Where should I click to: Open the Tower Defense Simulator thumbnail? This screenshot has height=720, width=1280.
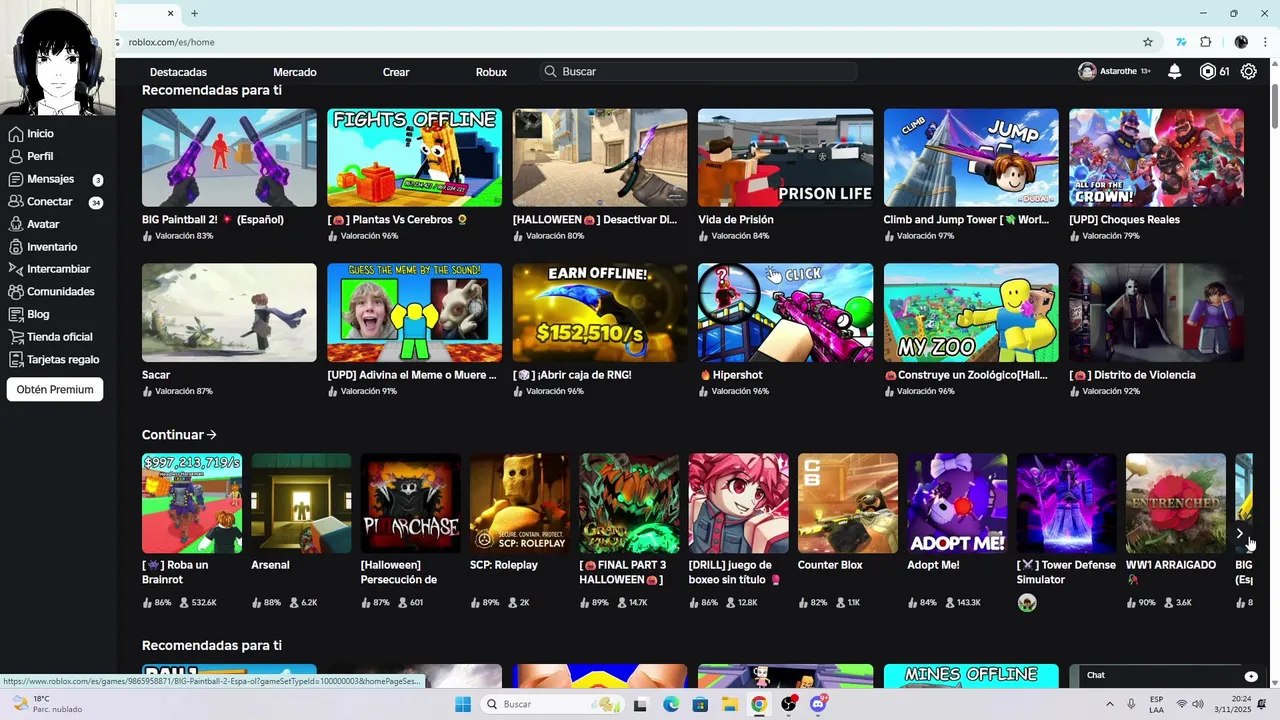click(x=1066, y=503)
